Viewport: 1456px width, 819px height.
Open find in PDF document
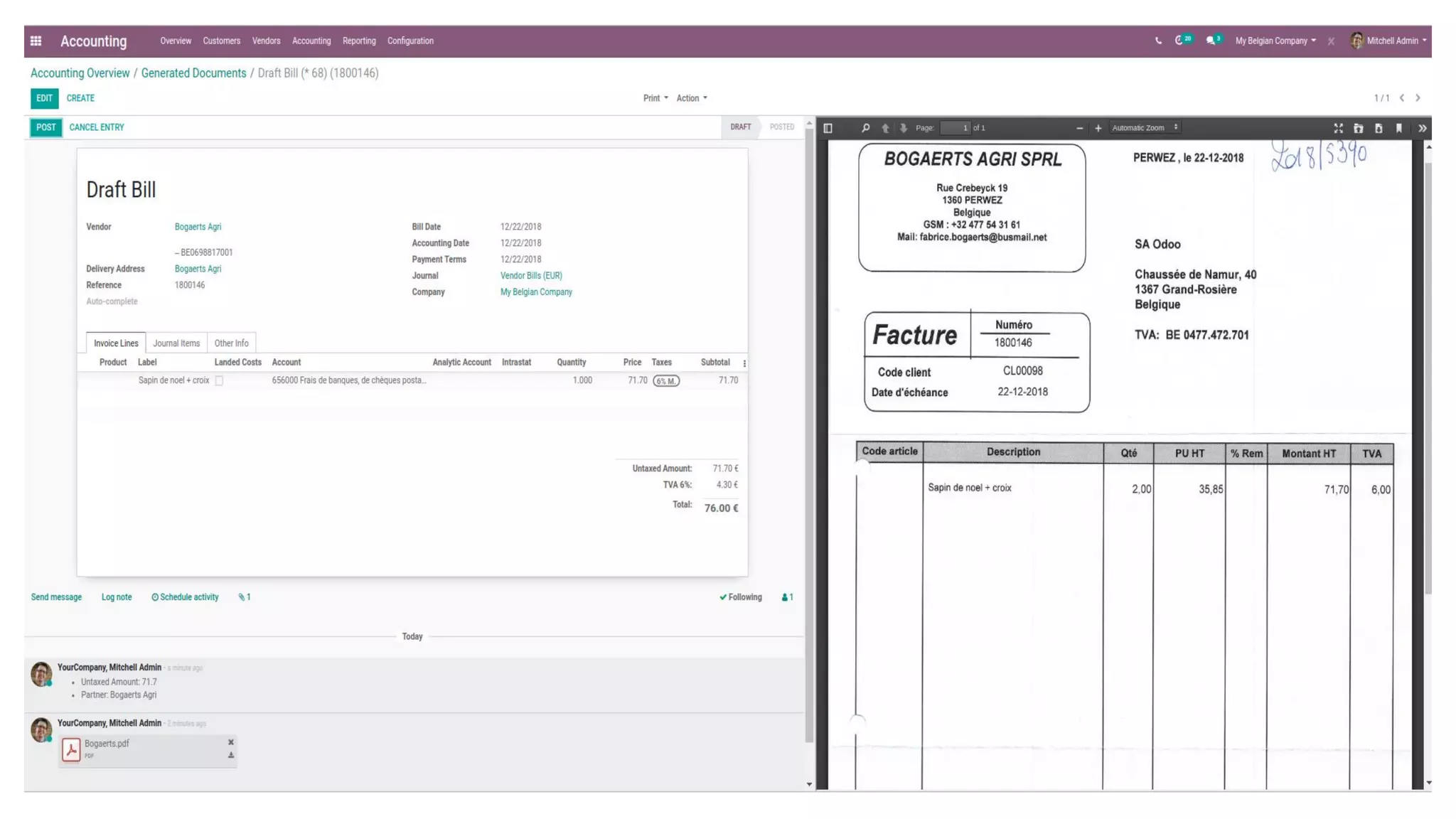point(865,128)
